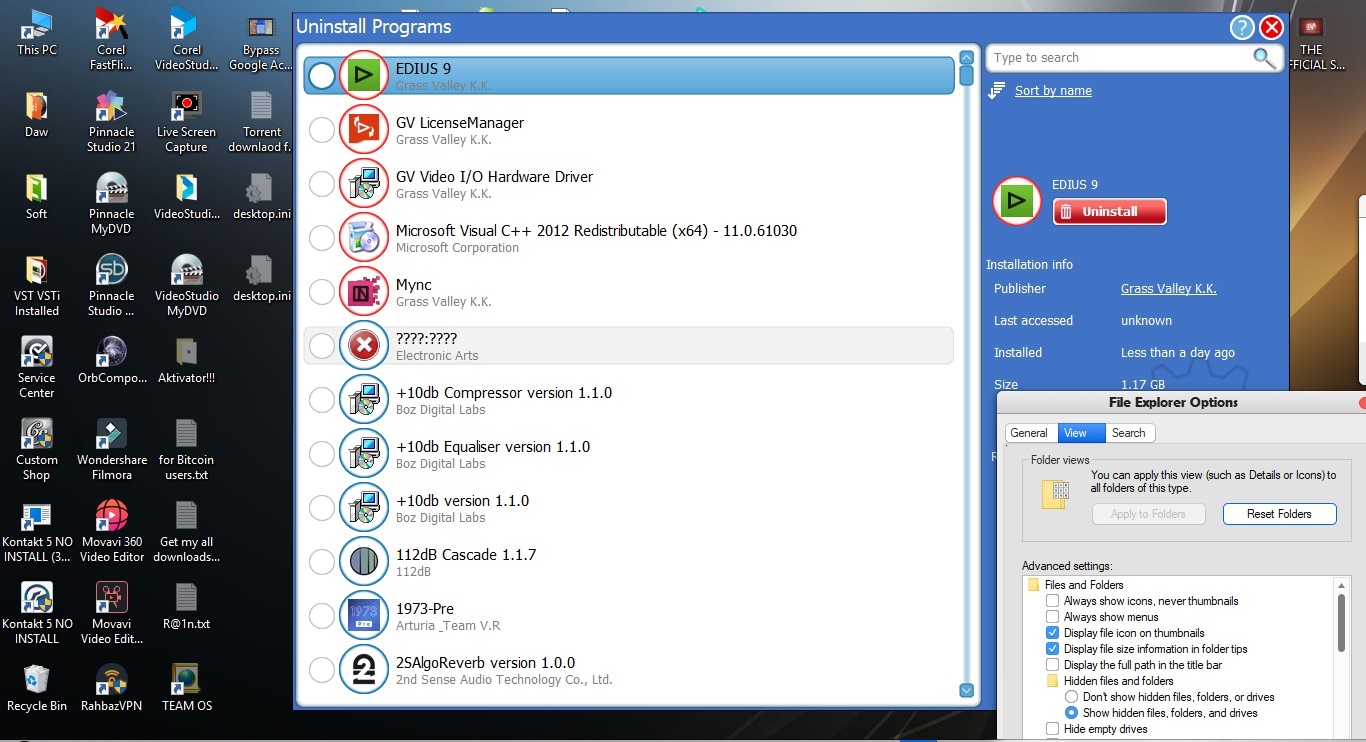Screen dimensions: 1366x742
Task: Click the +10db Equaliser version 1.1.0 icon
Action: coord(364,454)
